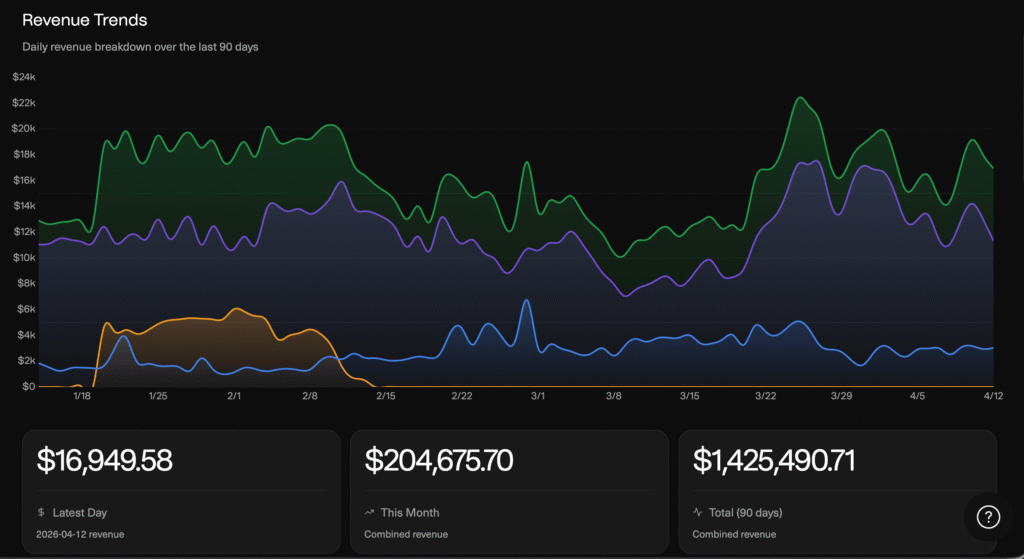
Task: Click the trending arrow icon beside This Month
Action: pyautogui.click(x=369, y=513)
